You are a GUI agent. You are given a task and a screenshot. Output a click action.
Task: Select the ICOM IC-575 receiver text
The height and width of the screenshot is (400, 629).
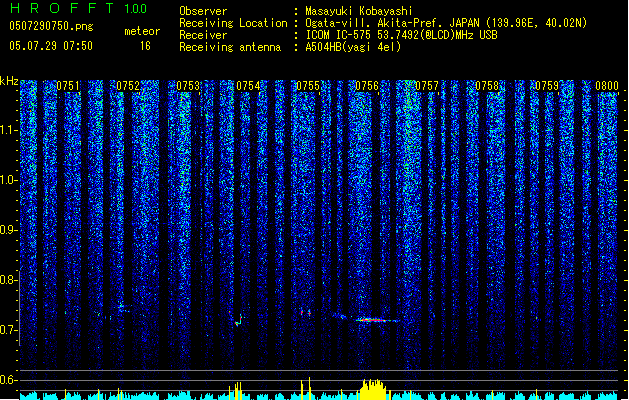[401, 35]
